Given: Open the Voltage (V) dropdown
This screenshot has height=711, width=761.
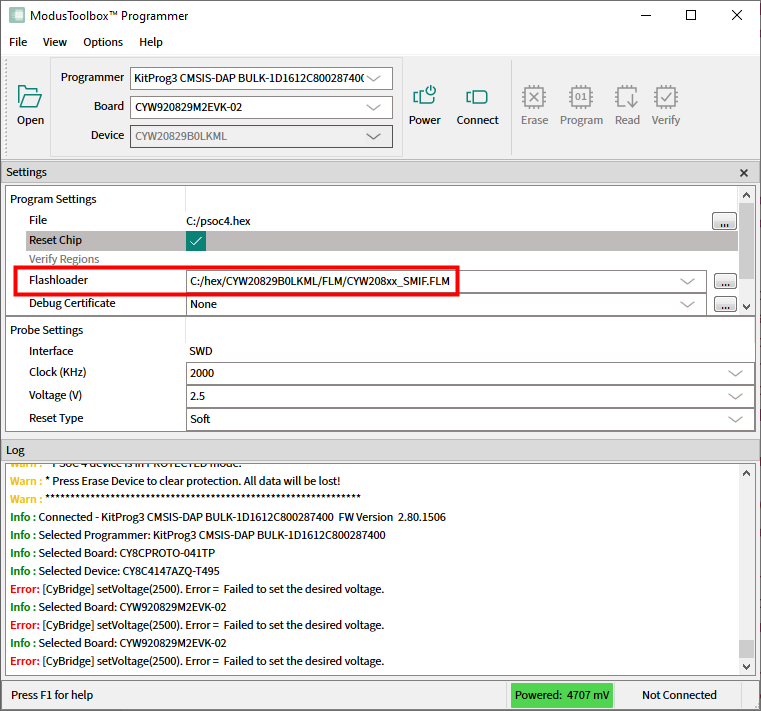Looking at the screenshot, I should pyautogui.click(x=736, y=396).
